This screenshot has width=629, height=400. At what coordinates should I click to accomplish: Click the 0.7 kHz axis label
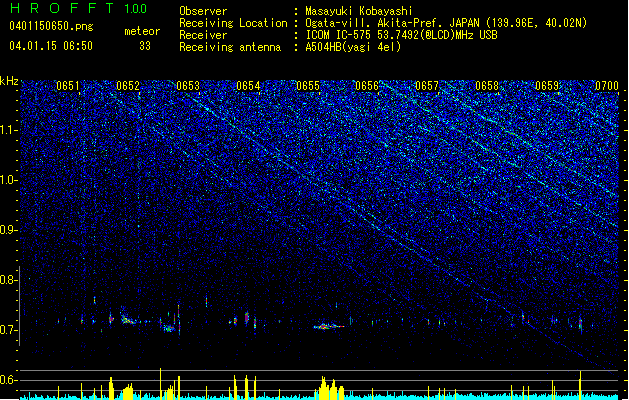click(8, 330)
